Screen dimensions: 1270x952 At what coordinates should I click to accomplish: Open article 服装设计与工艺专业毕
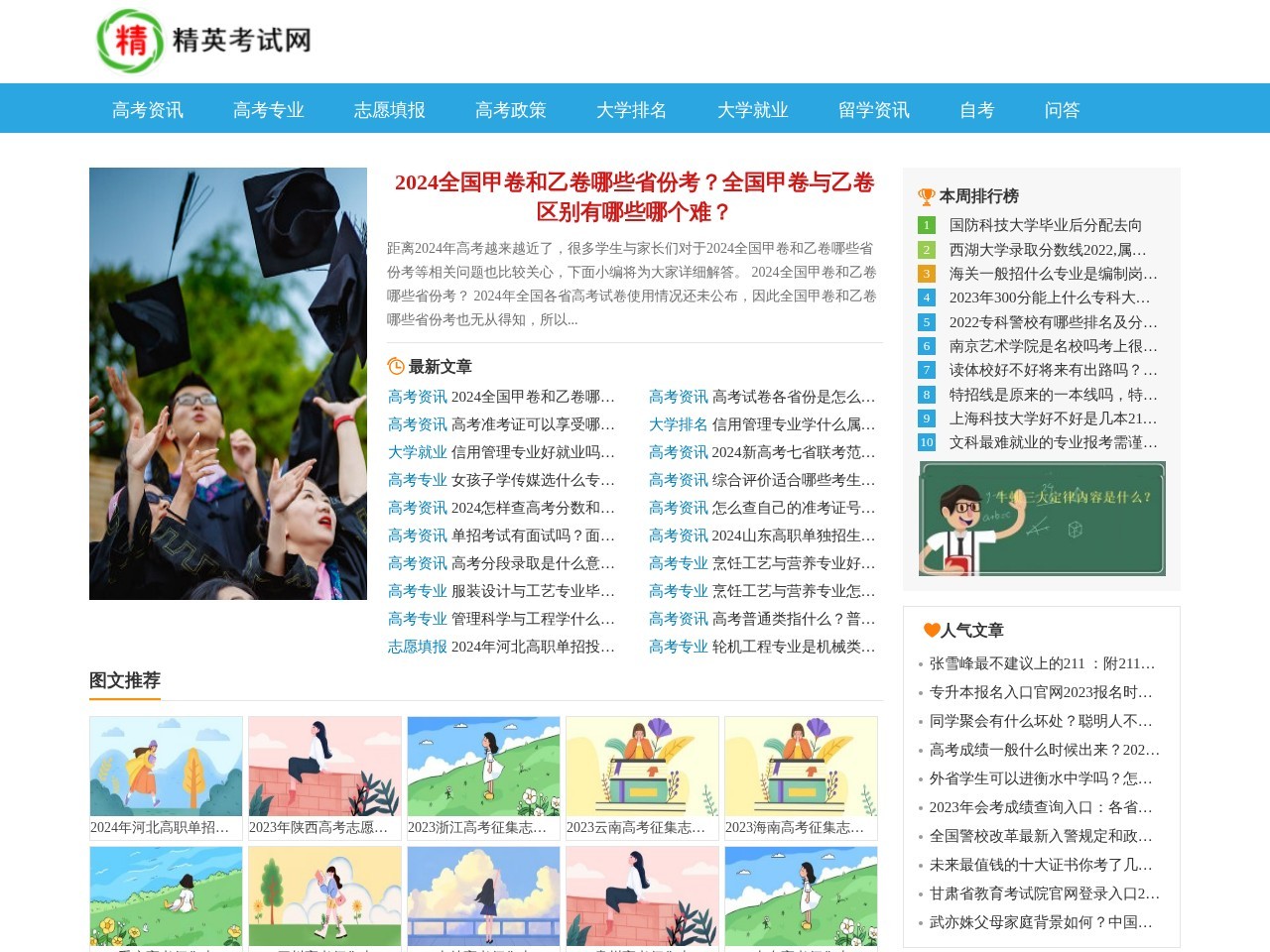(533, 591)
